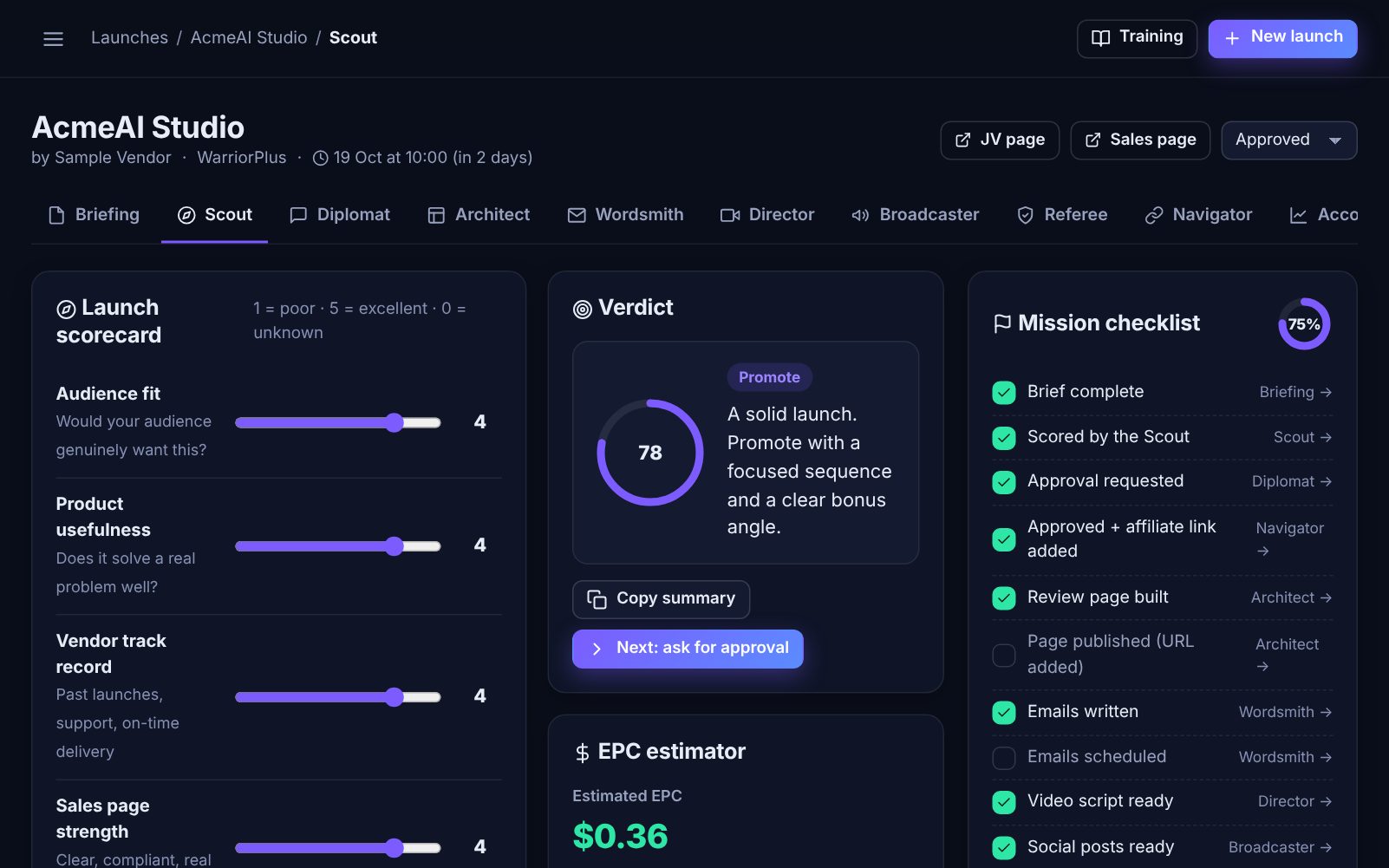Screen dimensions: 1389x868
Task: Click the external link icon on Sales page
Action: coord(1092,140)
